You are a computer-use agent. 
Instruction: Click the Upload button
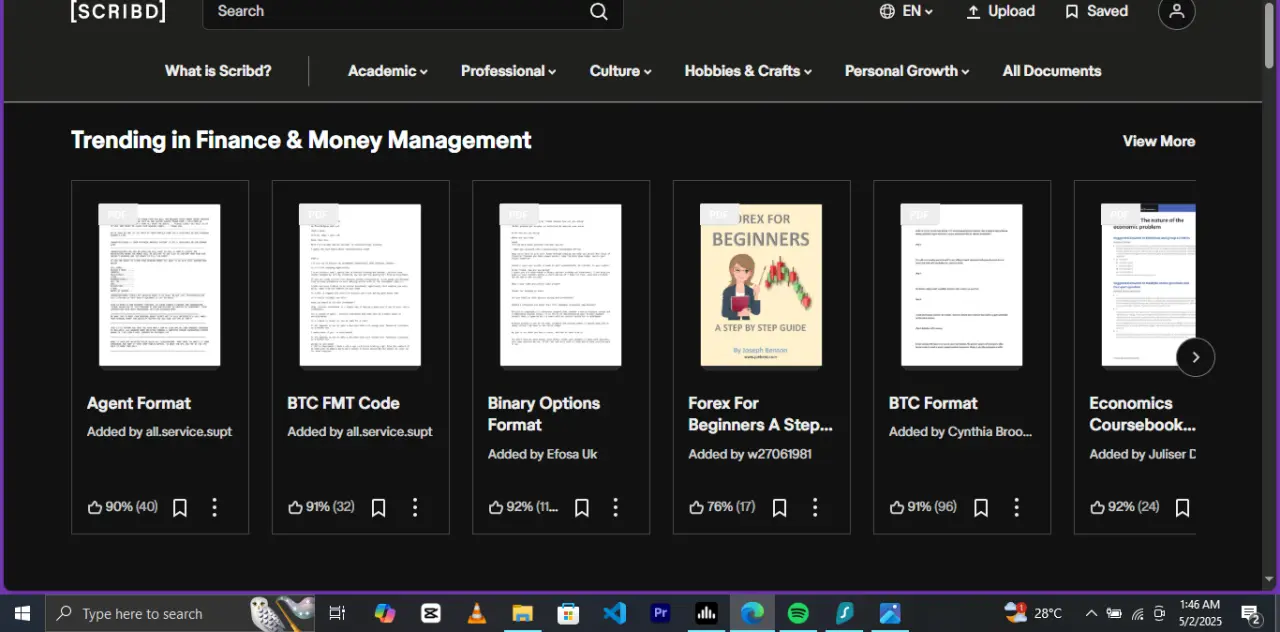1000,11
